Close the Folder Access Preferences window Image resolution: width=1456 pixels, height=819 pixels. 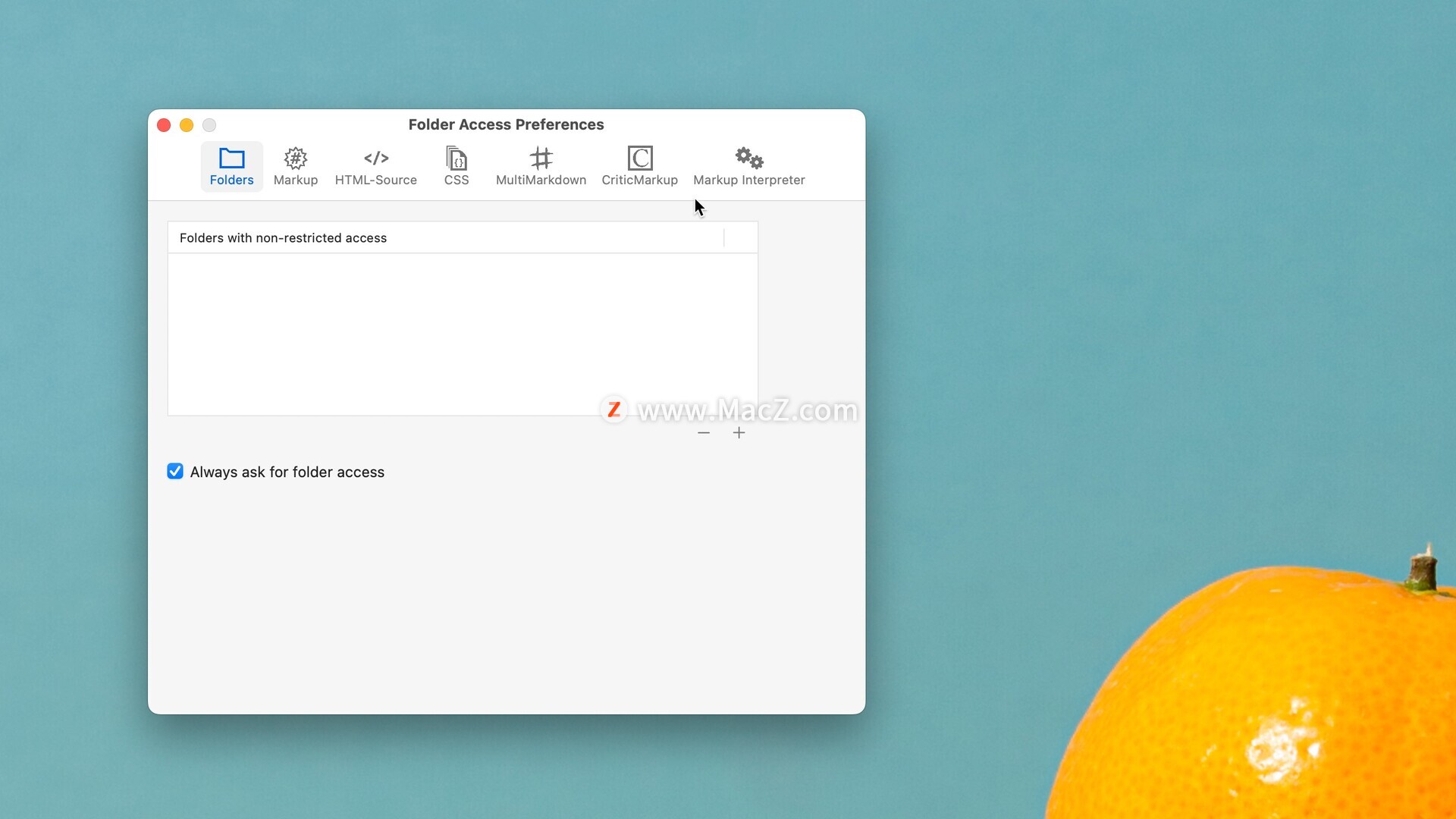point(164,125)
